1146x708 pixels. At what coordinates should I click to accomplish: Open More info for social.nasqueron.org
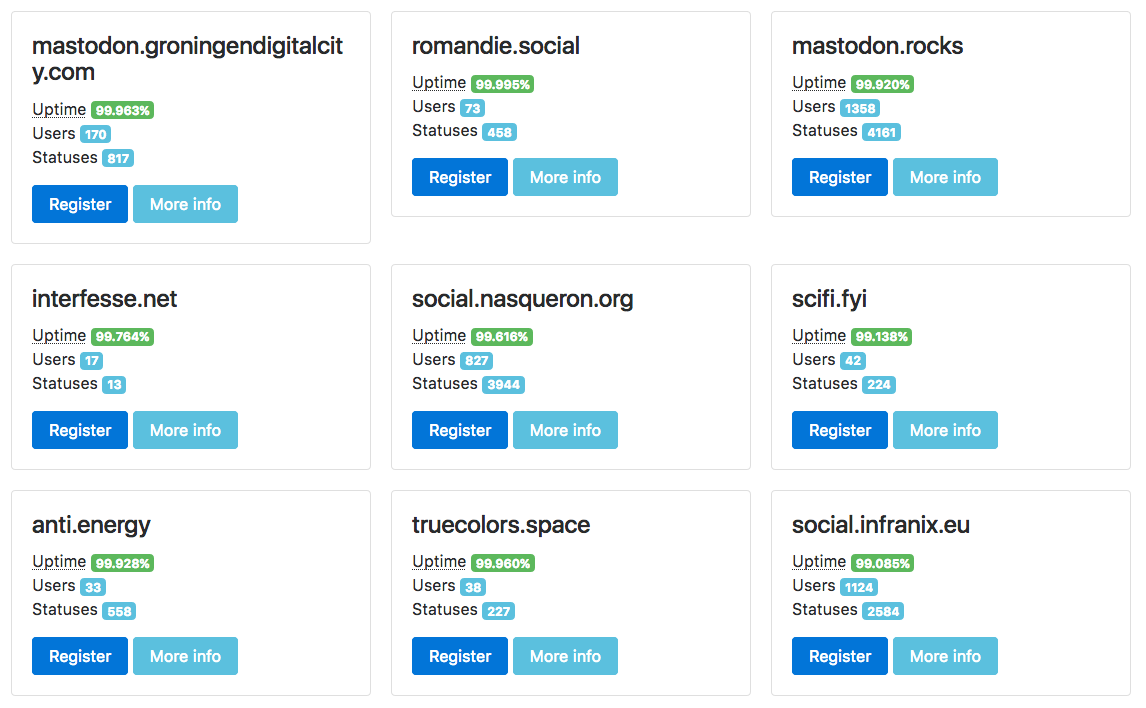click(x=565, y=430)
